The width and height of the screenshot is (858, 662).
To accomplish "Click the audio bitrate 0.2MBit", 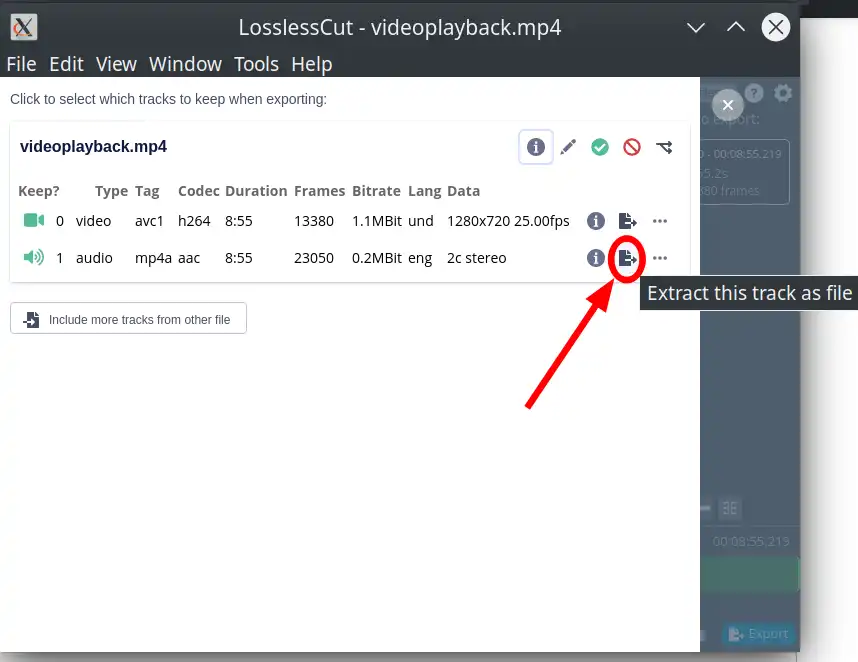I will point(376,258).
